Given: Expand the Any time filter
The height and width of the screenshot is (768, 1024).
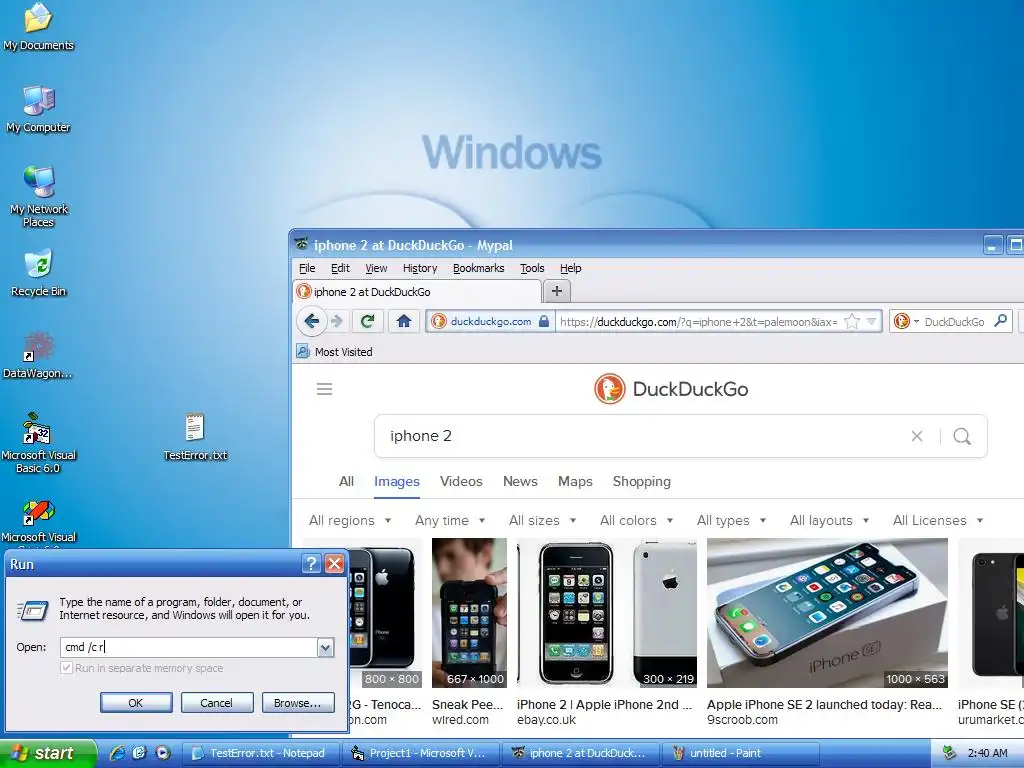Looking at the screenshot, I should pyautogui.click(x=451, y=520).
